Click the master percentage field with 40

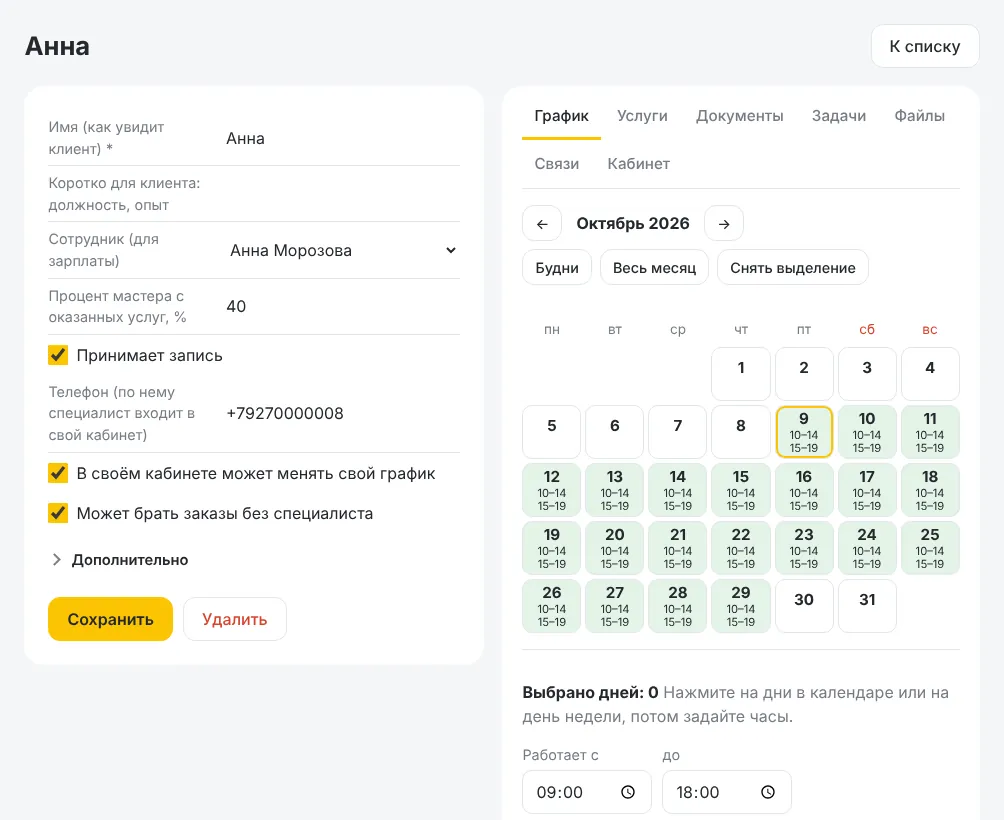343,306
